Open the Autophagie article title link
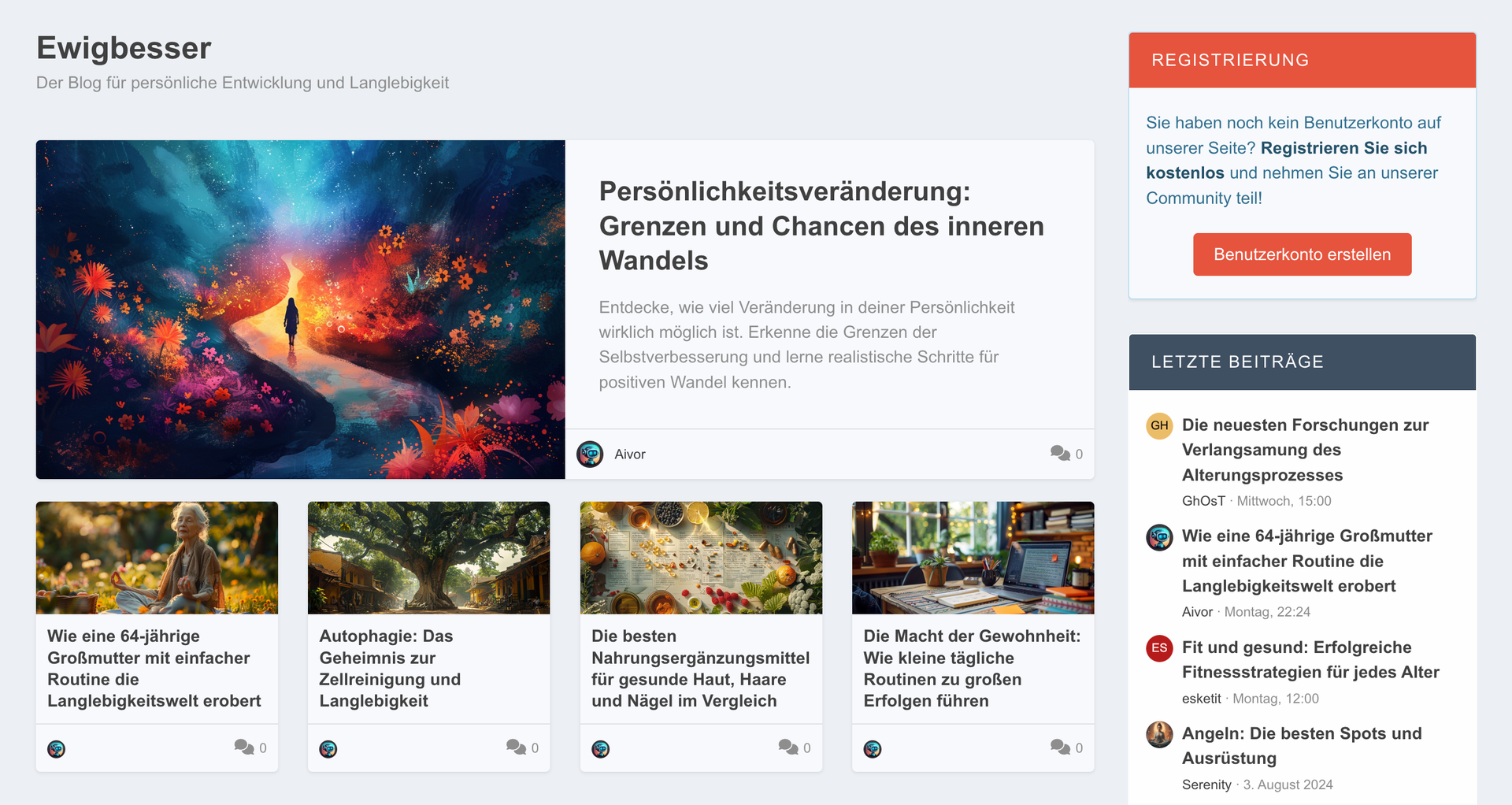Screen dimensions: 1512x805 click(x=390, y=668)
